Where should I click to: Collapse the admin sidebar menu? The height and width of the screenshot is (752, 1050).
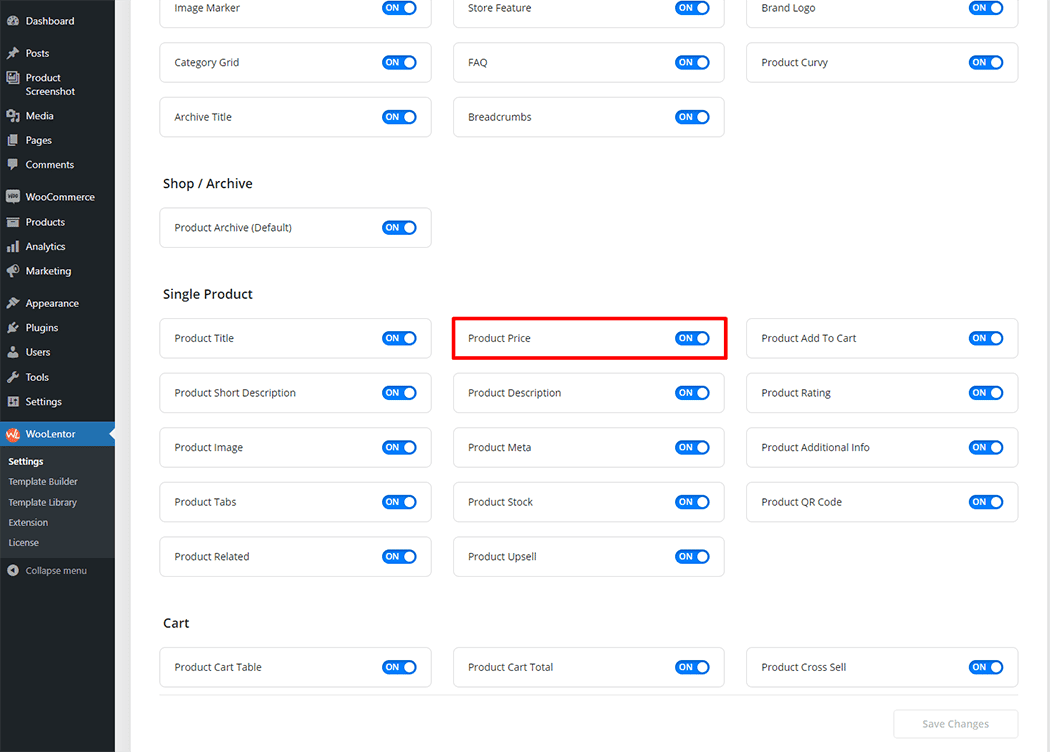coord(52,570)
